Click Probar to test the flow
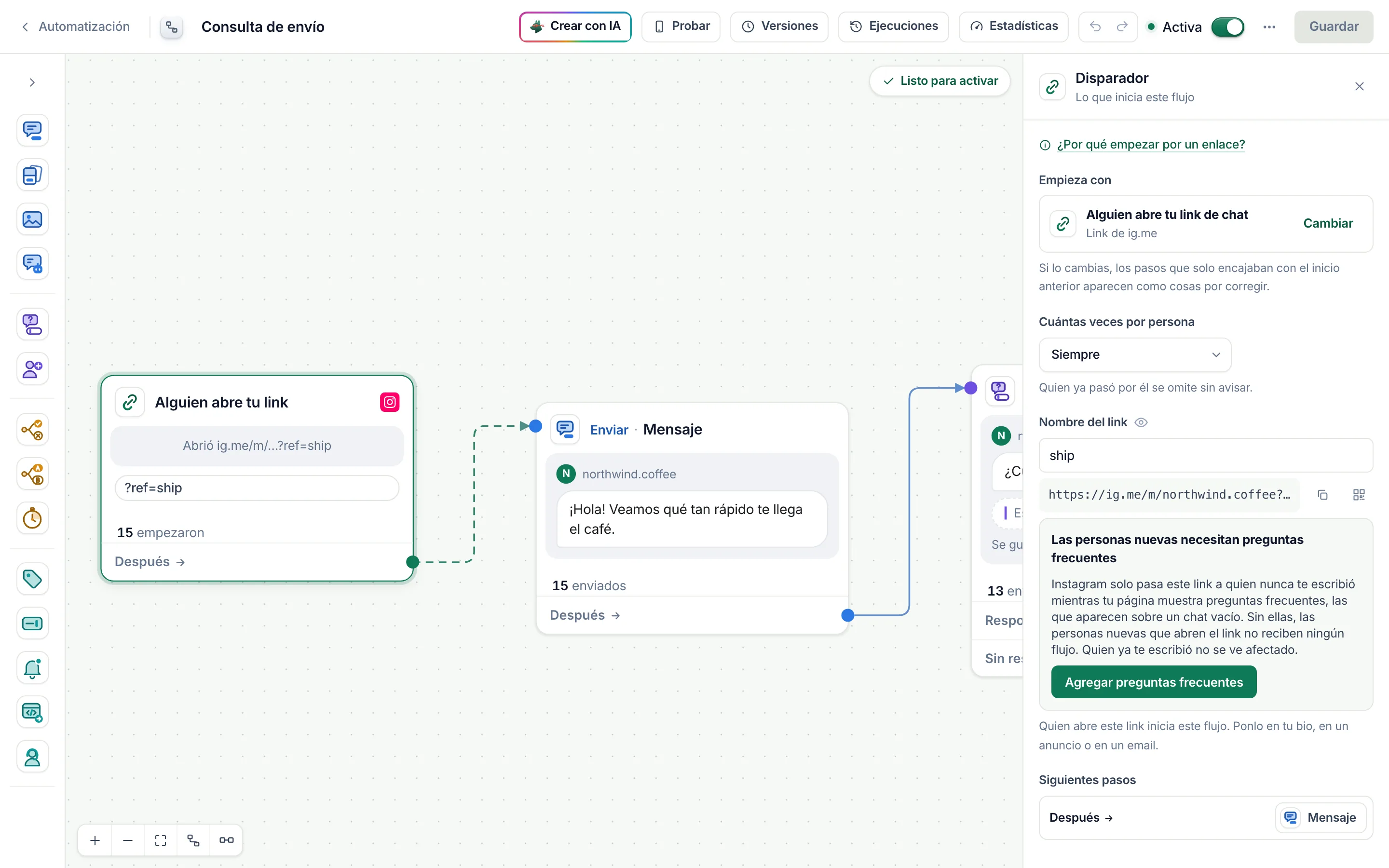This screenshot has width=1389, height=868. tap(681, 27)
